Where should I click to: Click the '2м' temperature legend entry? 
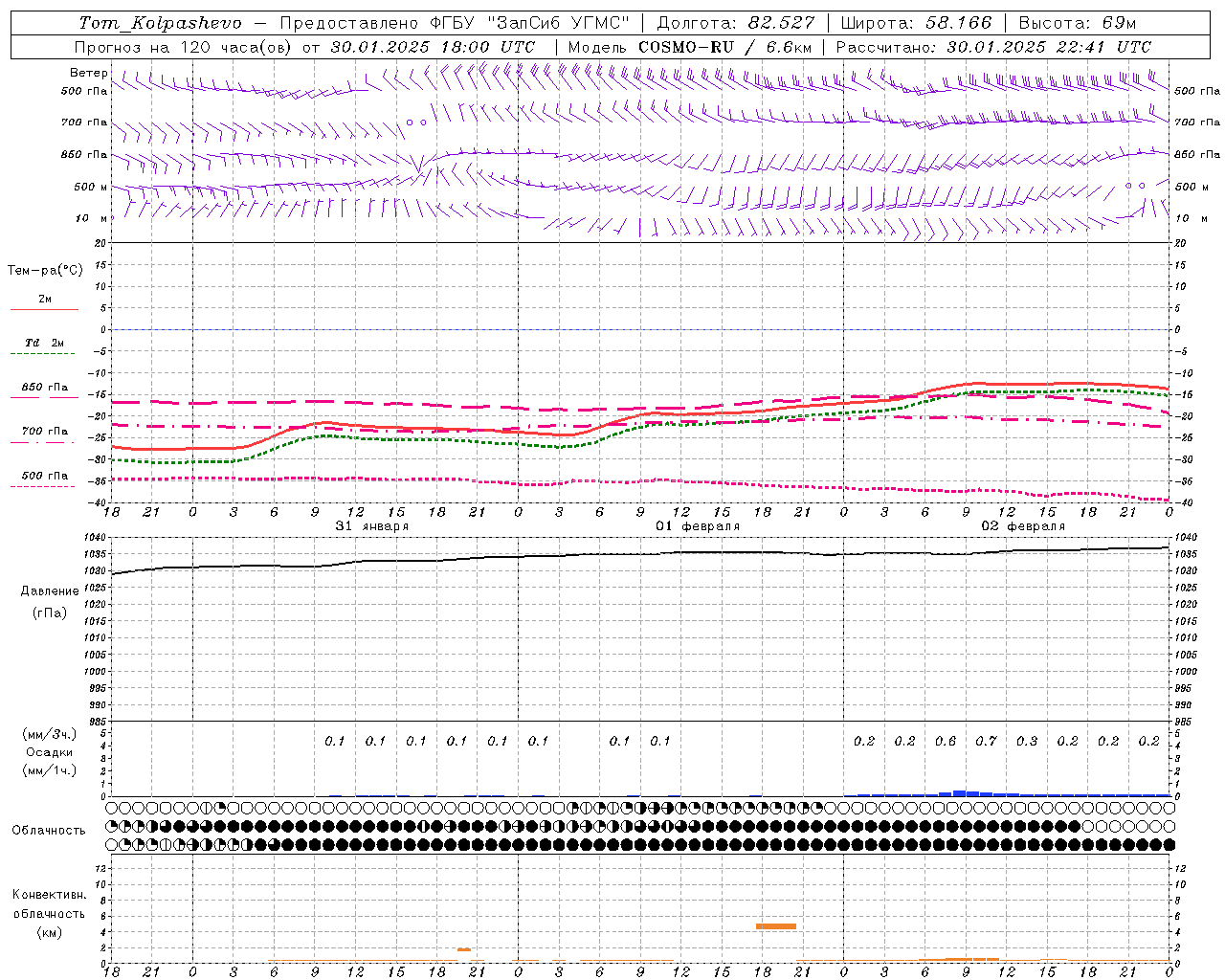[45, 299]
